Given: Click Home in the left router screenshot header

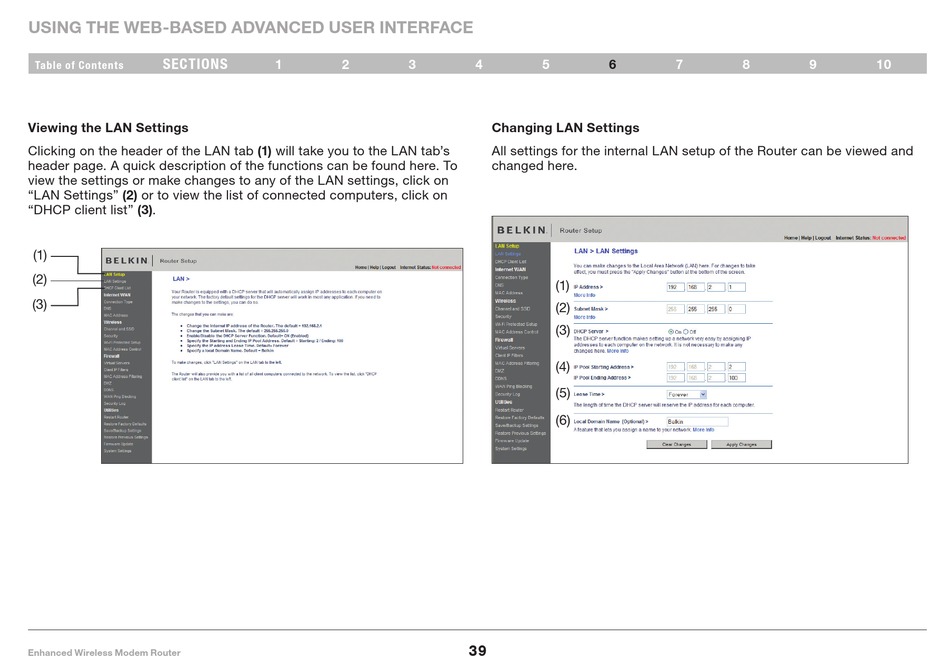Looking at the screenshot, I should tap(361, 267).
